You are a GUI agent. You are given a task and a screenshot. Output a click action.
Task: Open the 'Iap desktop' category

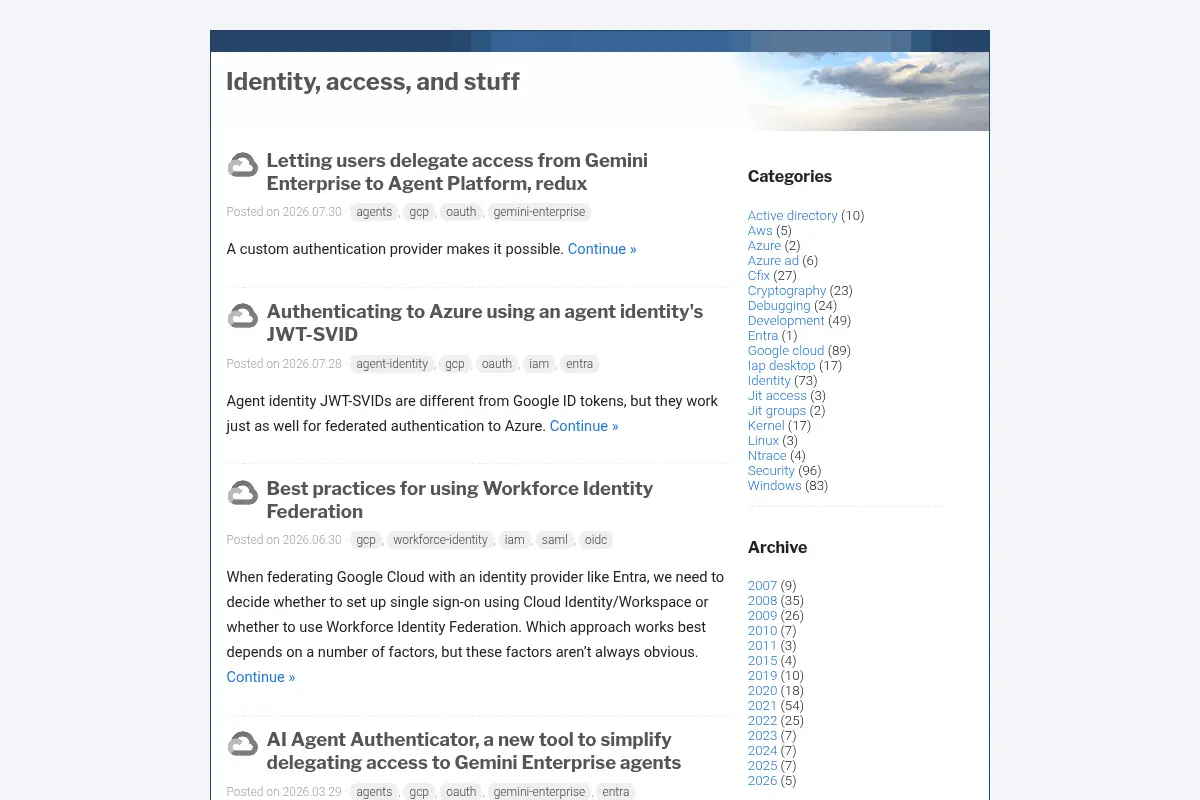(x=782, y=366)
